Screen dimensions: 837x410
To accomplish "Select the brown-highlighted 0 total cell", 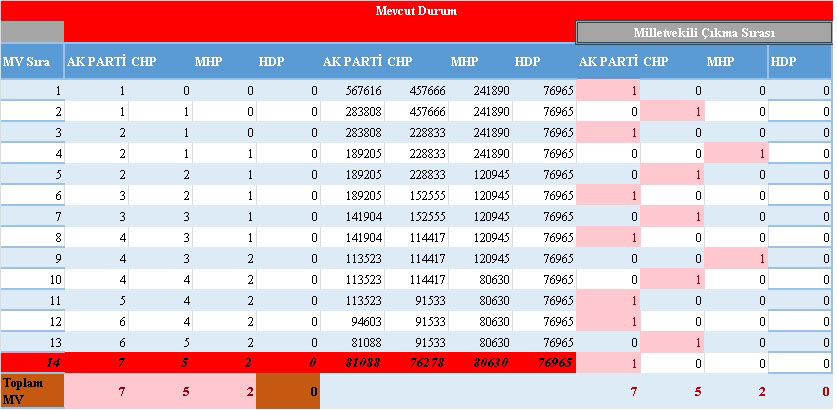I will coord(288,391).
